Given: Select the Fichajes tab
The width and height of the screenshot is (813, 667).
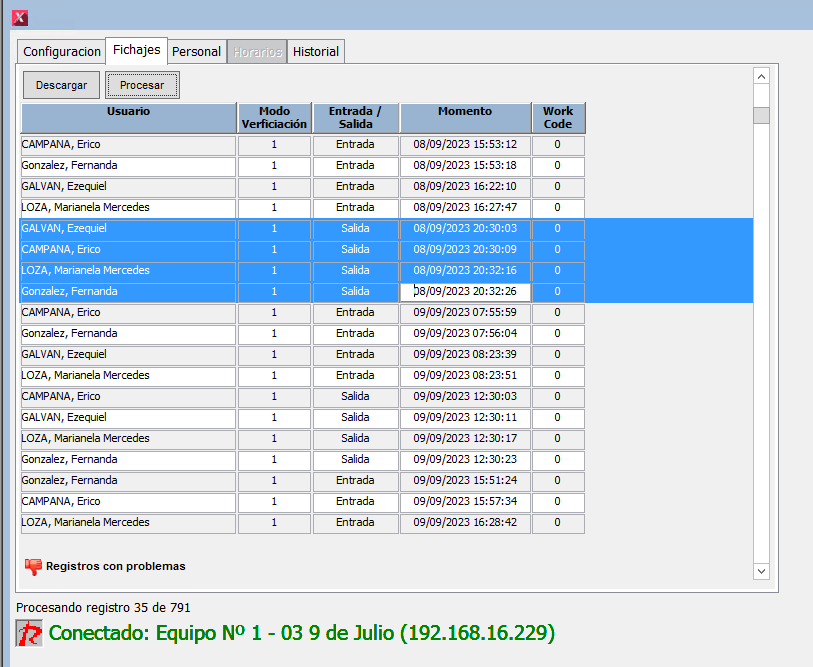Looking at the screenshot, I should [136, 50].
